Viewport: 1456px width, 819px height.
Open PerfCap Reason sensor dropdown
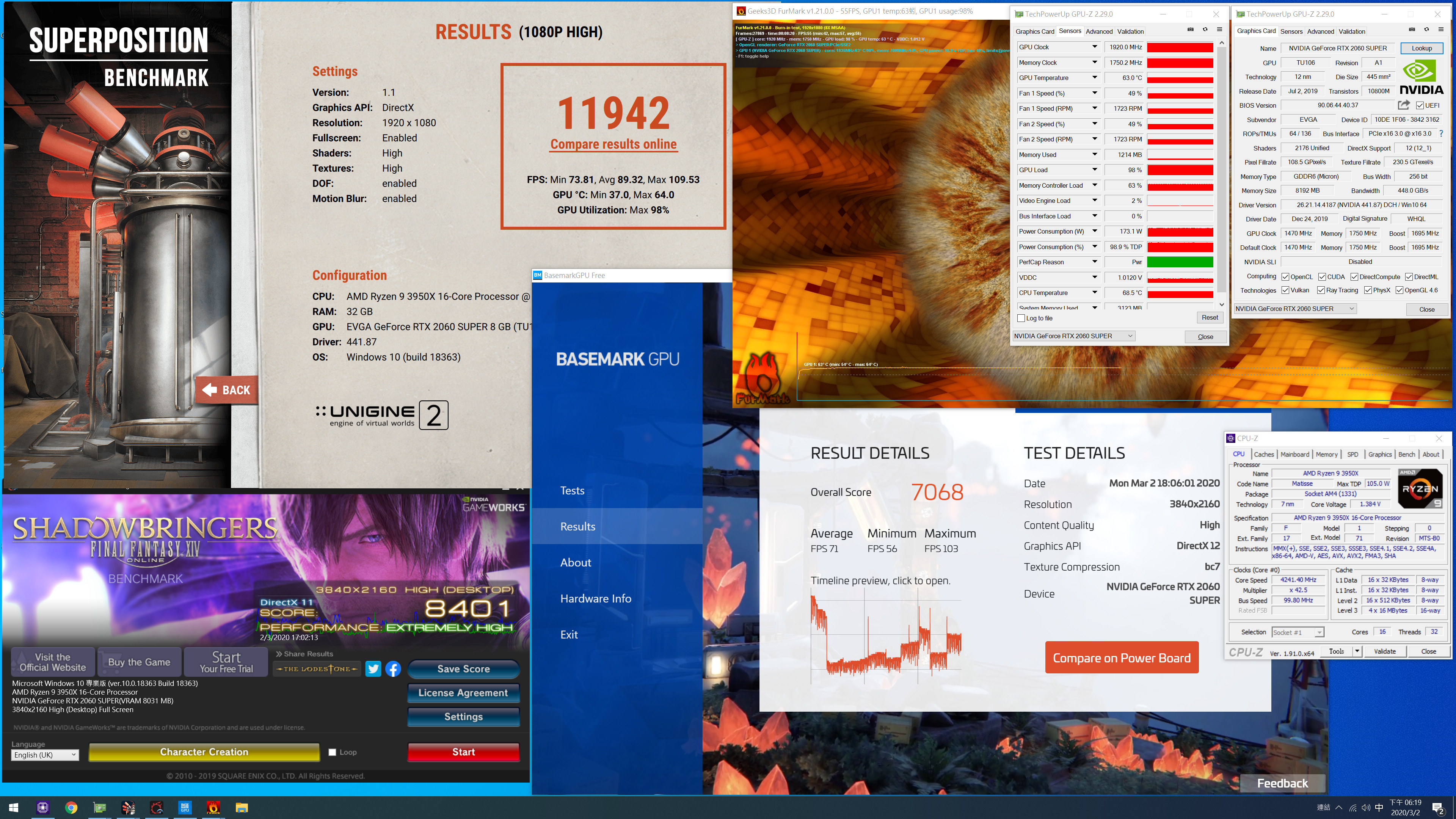pos(1095,262)
